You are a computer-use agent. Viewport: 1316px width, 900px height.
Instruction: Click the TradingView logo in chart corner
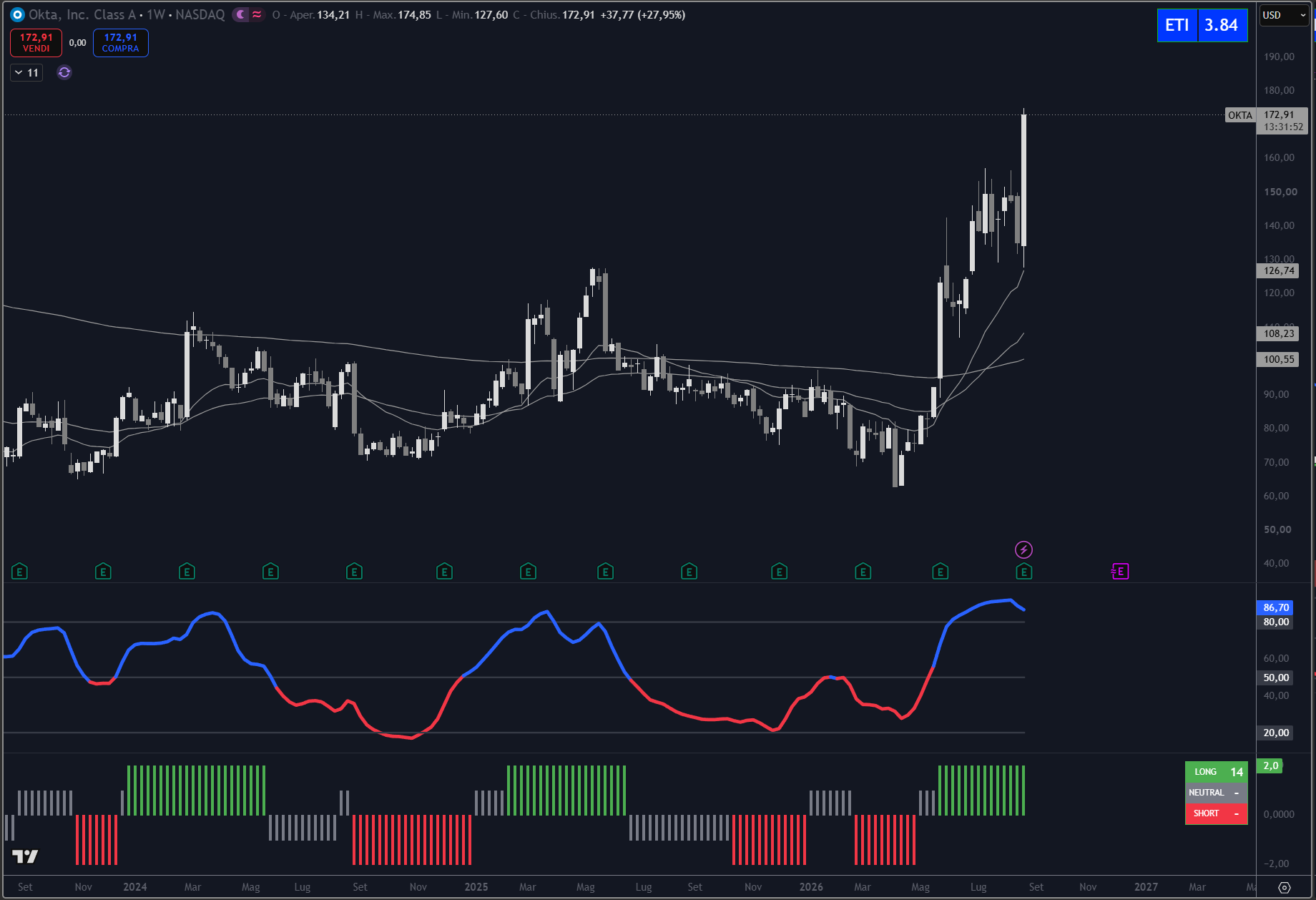pos(25,856)
